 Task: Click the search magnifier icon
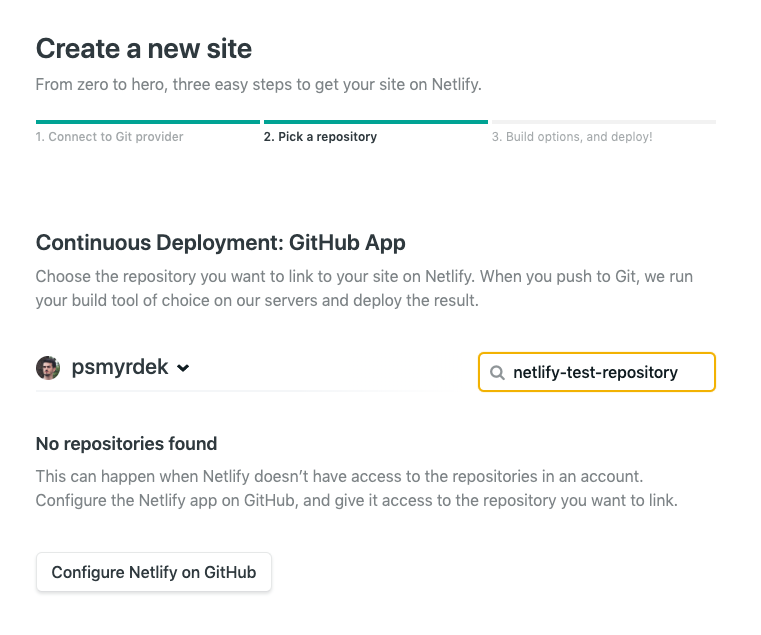click(497, 373)
